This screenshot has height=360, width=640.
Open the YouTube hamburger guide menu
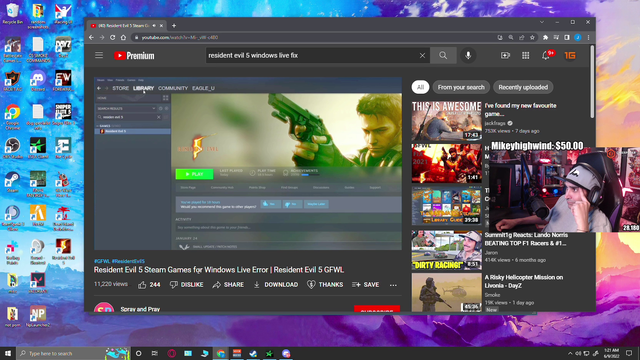click(99, 55)
